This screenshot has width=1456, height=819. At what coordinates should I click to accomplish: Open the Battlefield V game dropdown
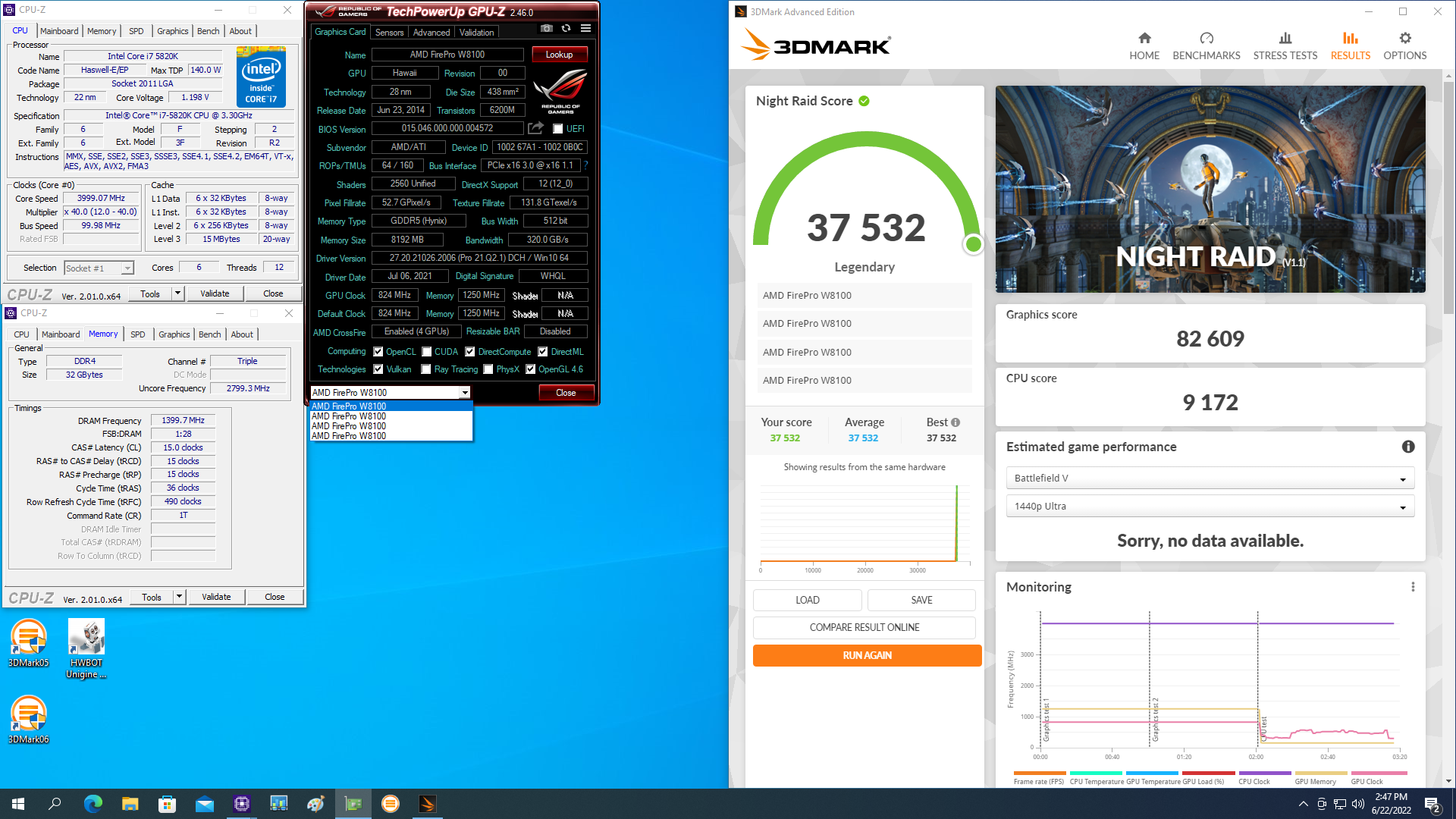coord(1210,479)
